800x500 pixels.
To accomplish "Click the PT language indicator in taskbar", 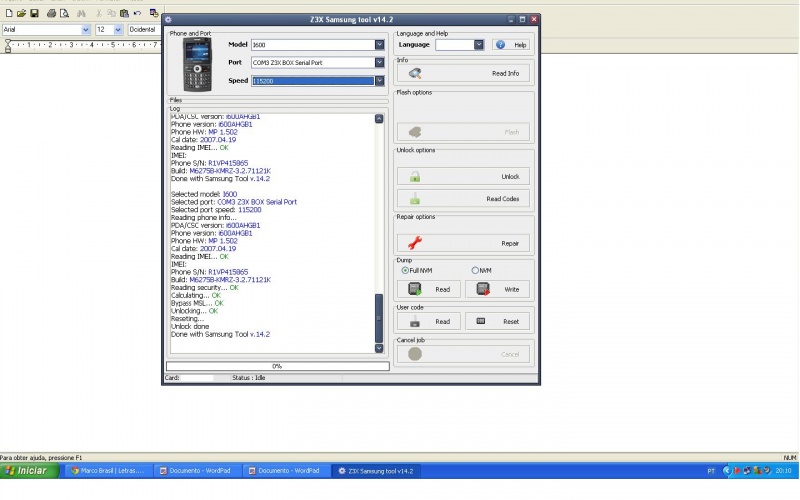I will click(711, 470).
